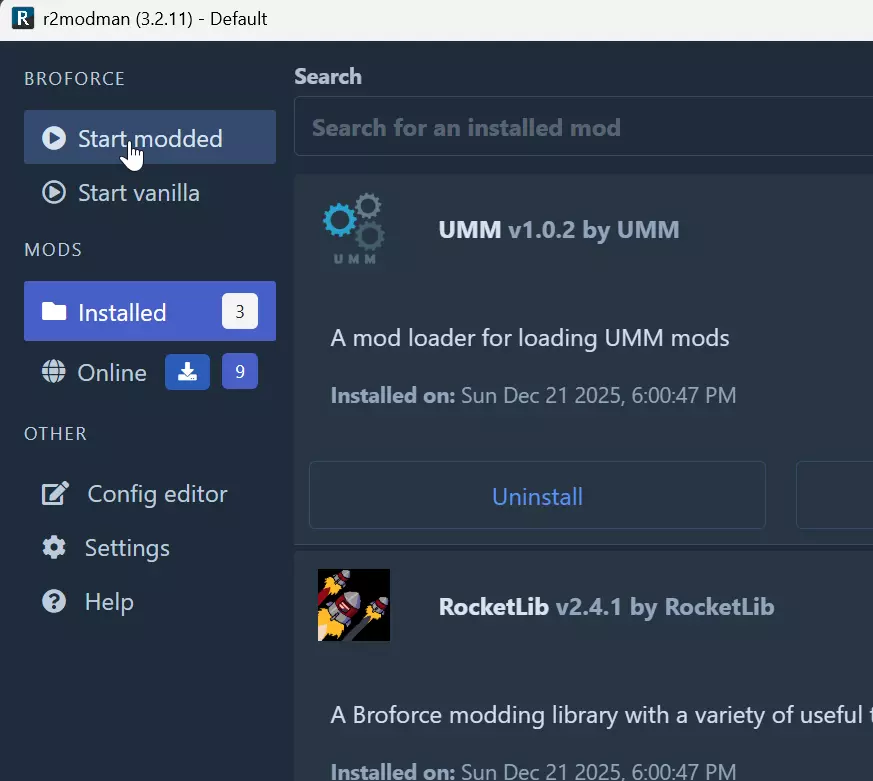Uninstall the UMM mod

(537, 495)
